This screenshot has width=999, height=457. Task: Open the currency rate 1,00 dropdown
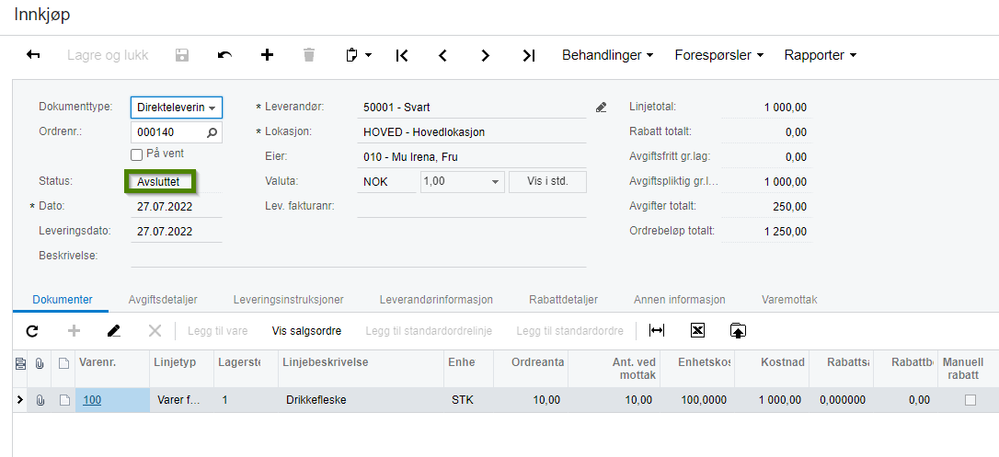[462, 182]
